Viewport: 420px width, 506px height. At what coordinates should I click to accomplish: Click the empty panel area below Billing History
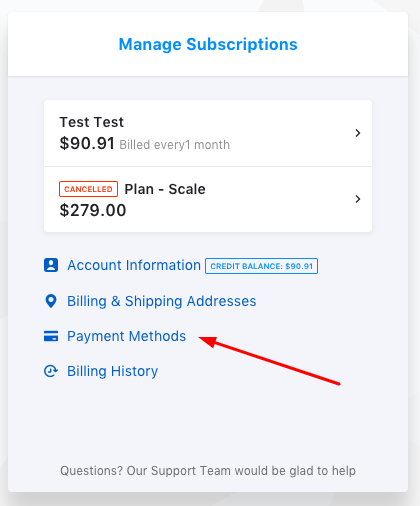coord(208,420)
